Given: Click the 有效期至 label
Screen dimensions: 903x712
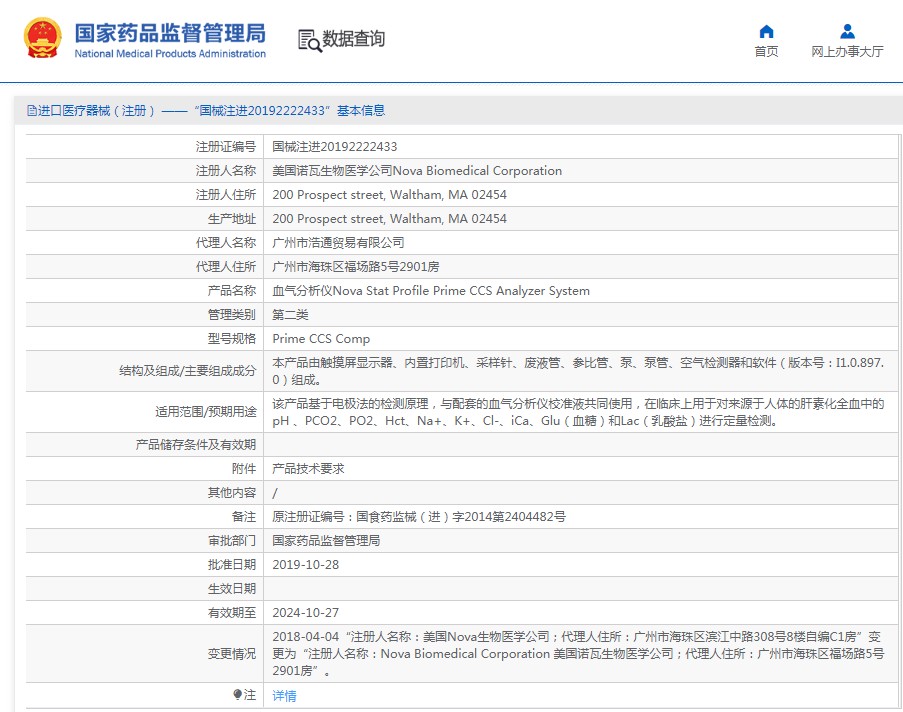Looking at the screenshot, I should tap(232, 613).
